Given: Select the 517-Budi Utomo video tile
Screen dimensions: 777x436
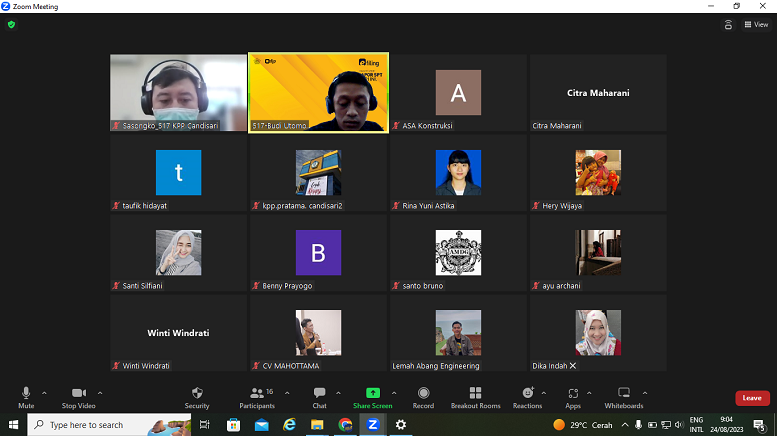Looking at the screenshot, I should point(318,92).
